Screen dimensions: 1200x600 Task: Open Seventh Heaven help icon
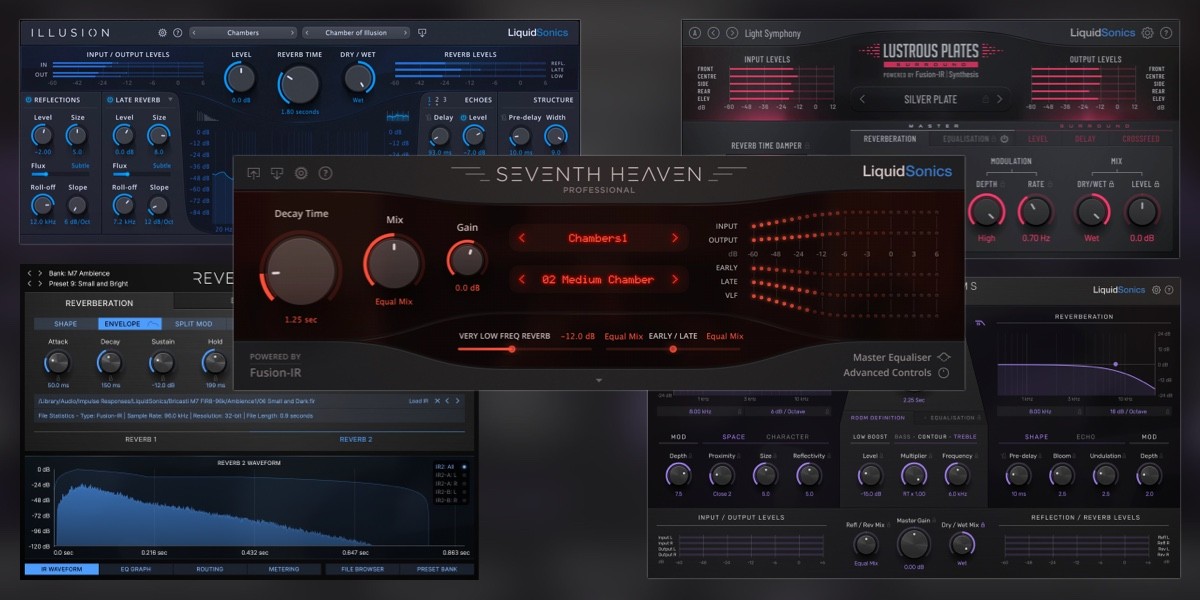click(325, 173)
